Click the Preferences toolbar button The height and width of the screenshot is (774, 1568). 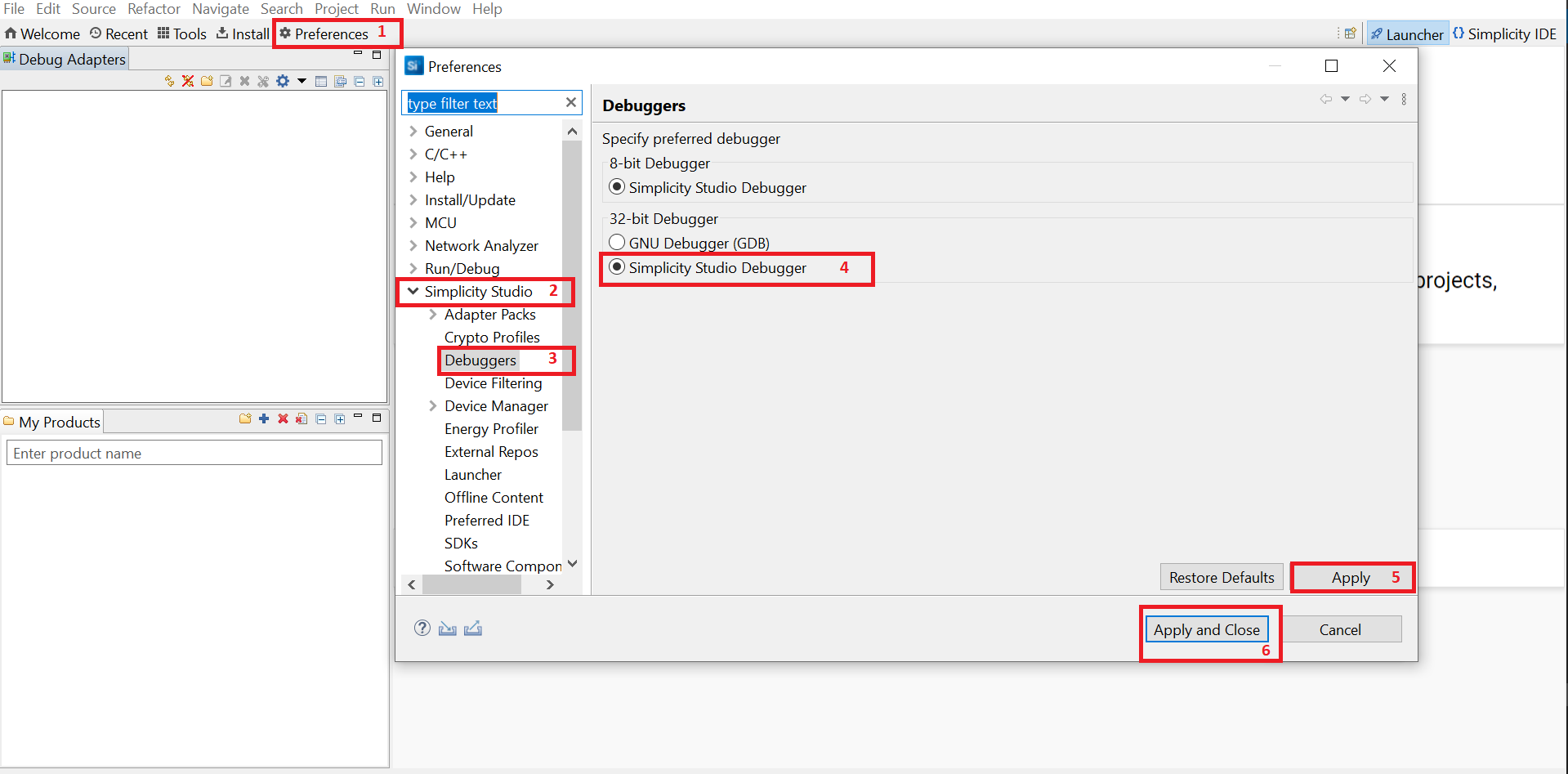tap(324, 34)
